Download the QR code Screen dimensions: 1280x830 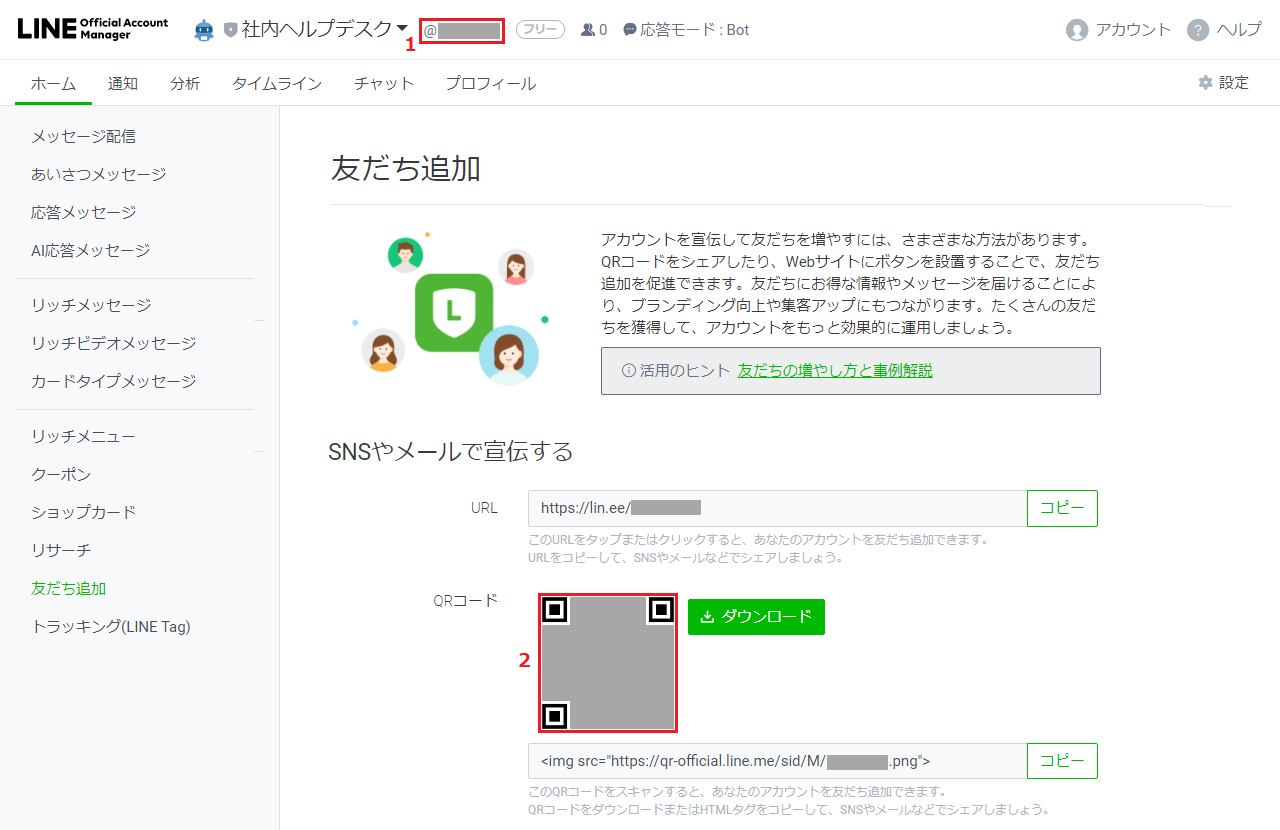756,617
